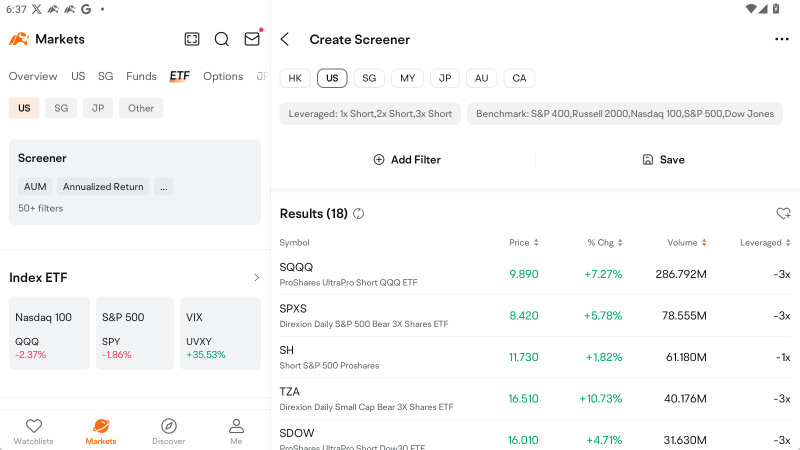Select the HK market chip
The width and height of the screenshot is (800, 450).
tap(295, 78)
